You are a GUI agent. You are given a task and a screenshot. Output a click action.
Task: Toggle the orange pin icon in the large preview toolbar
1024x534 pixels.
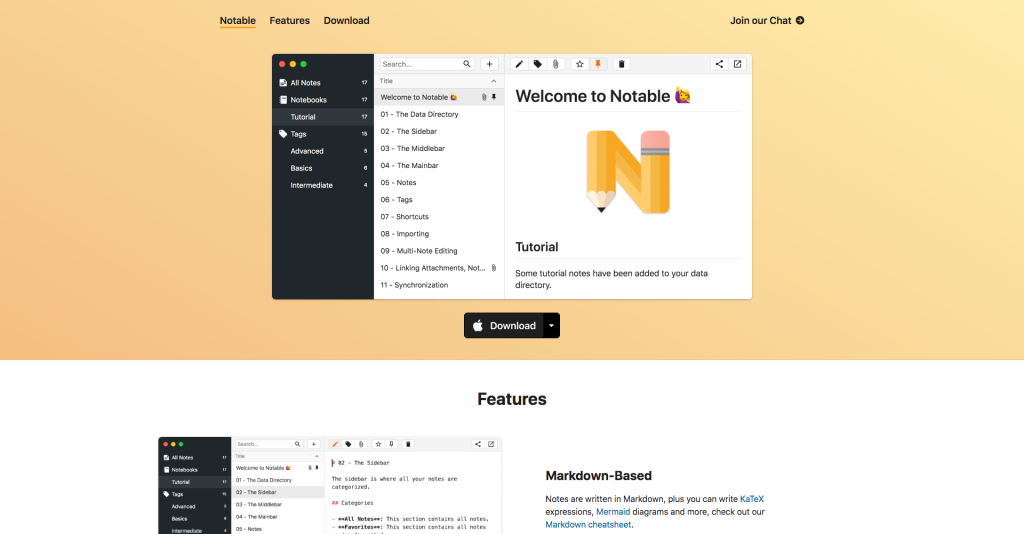point(598,64)
